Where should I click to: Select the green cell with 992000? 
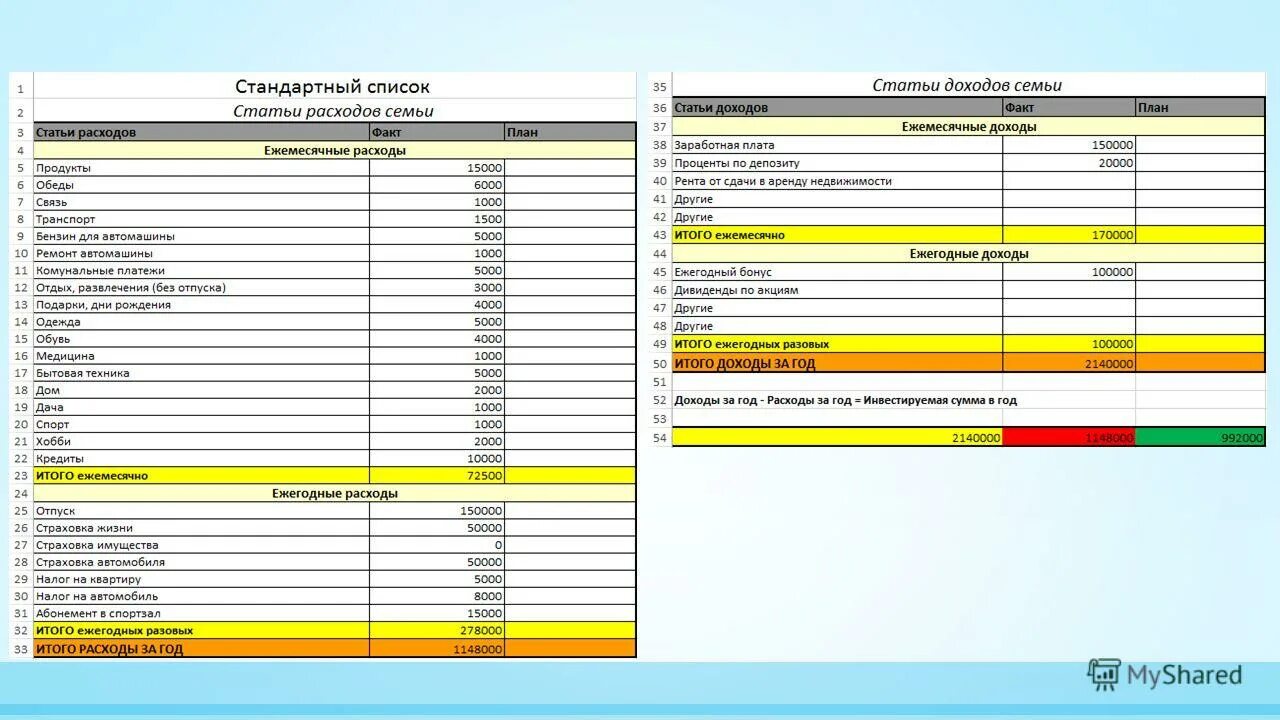(1201, 437)
